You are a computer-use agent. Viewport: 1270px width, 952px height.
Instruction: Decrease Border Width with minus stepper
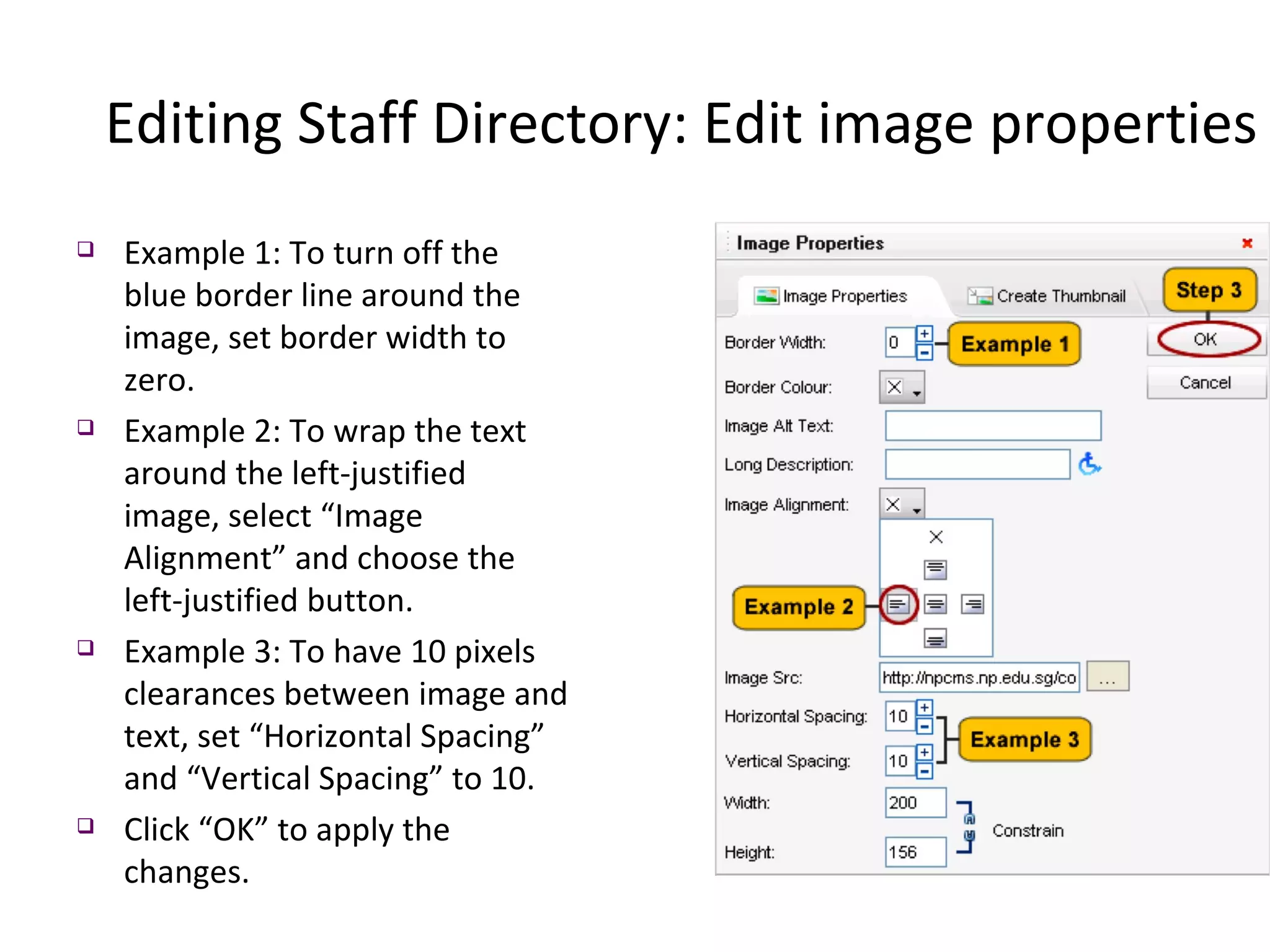[x=925, y=352]
